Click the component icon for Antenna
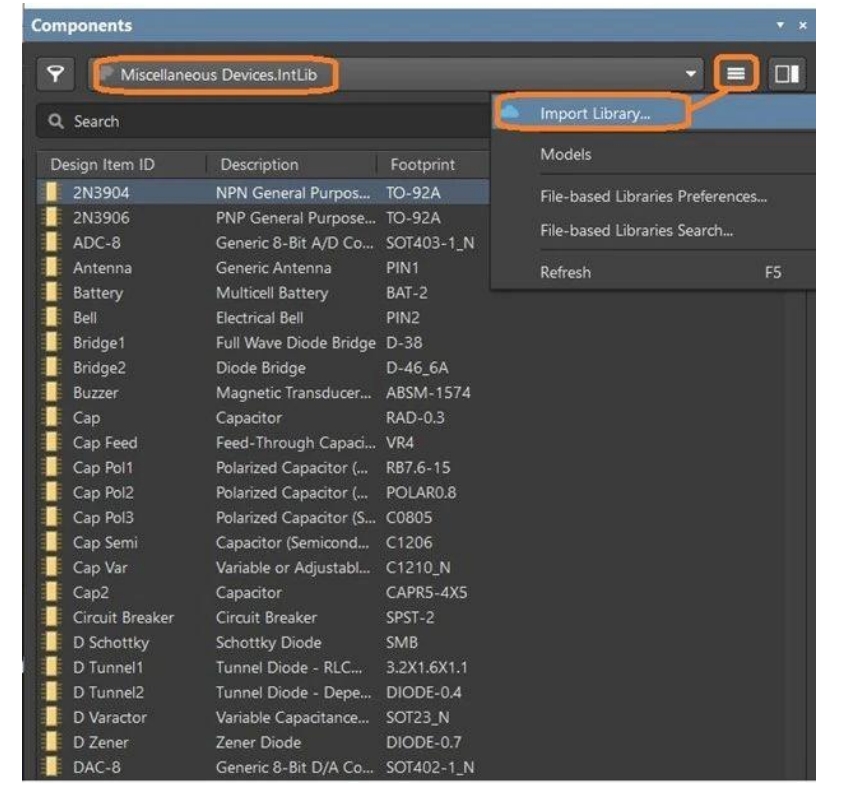860x792 pixels. pos(50,268)
